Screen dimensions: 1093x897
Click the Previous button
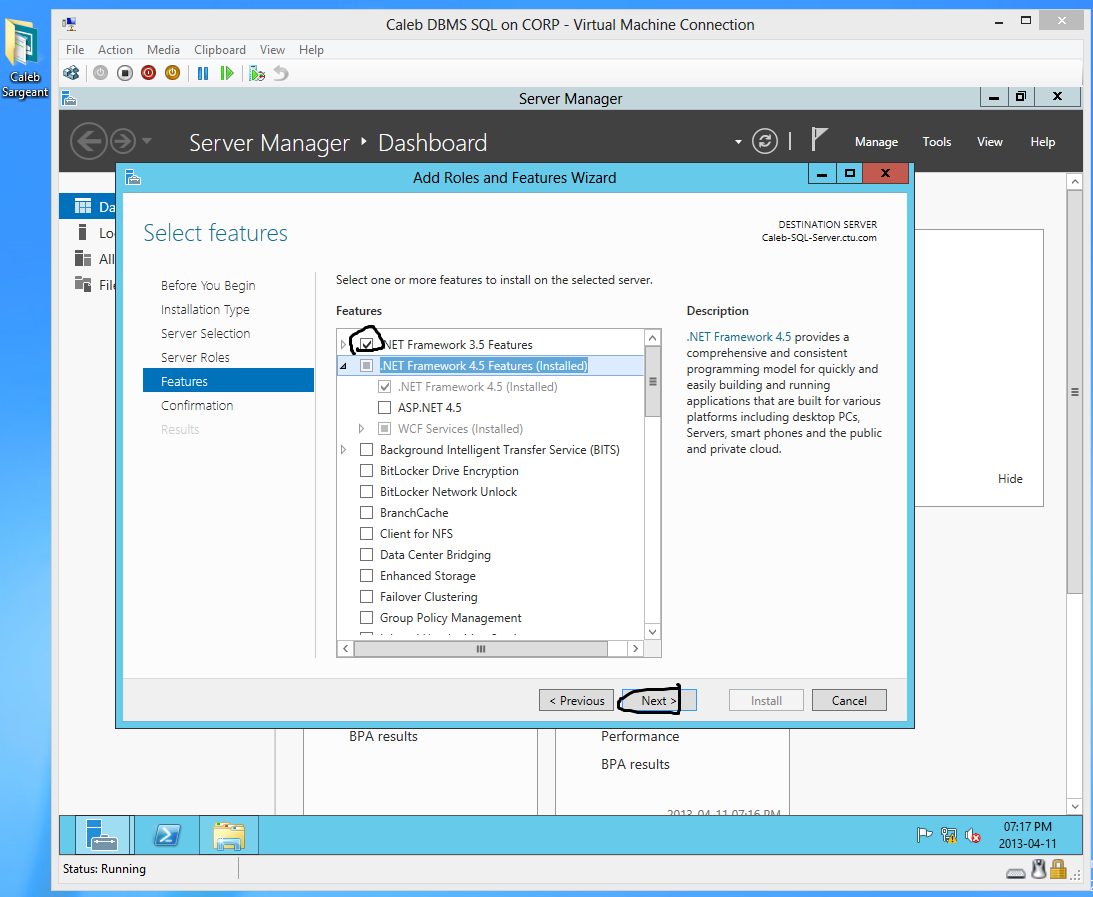click(576, 700)
